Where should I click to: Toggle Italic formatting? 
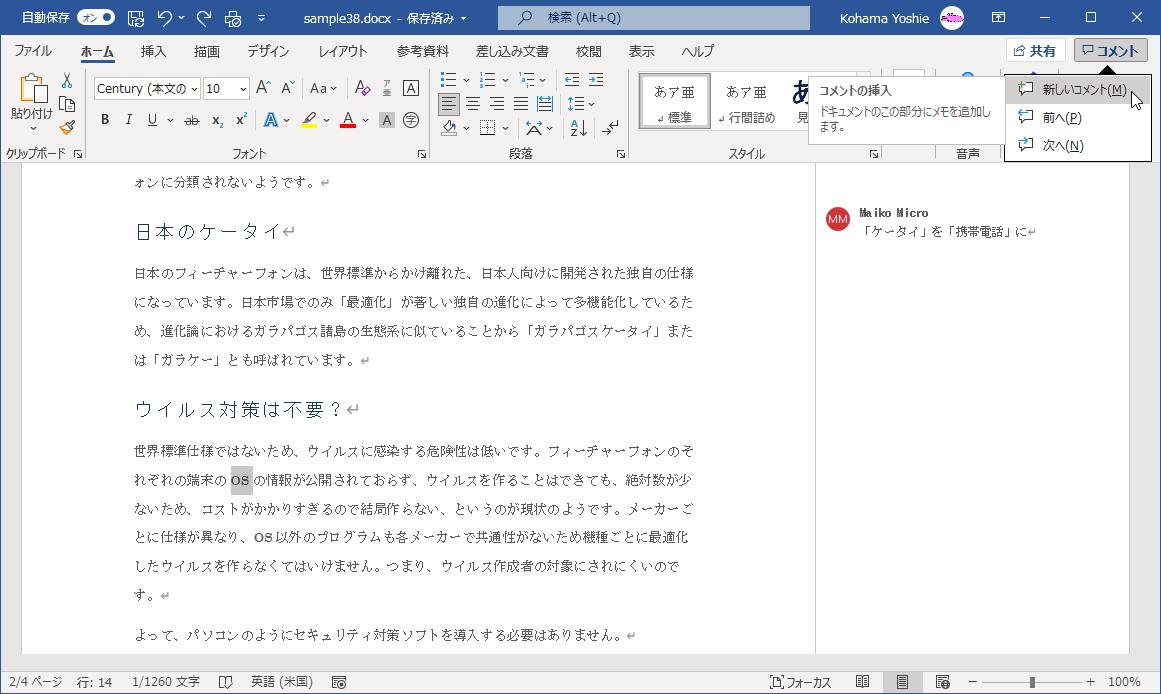click(x=128, y=121)
